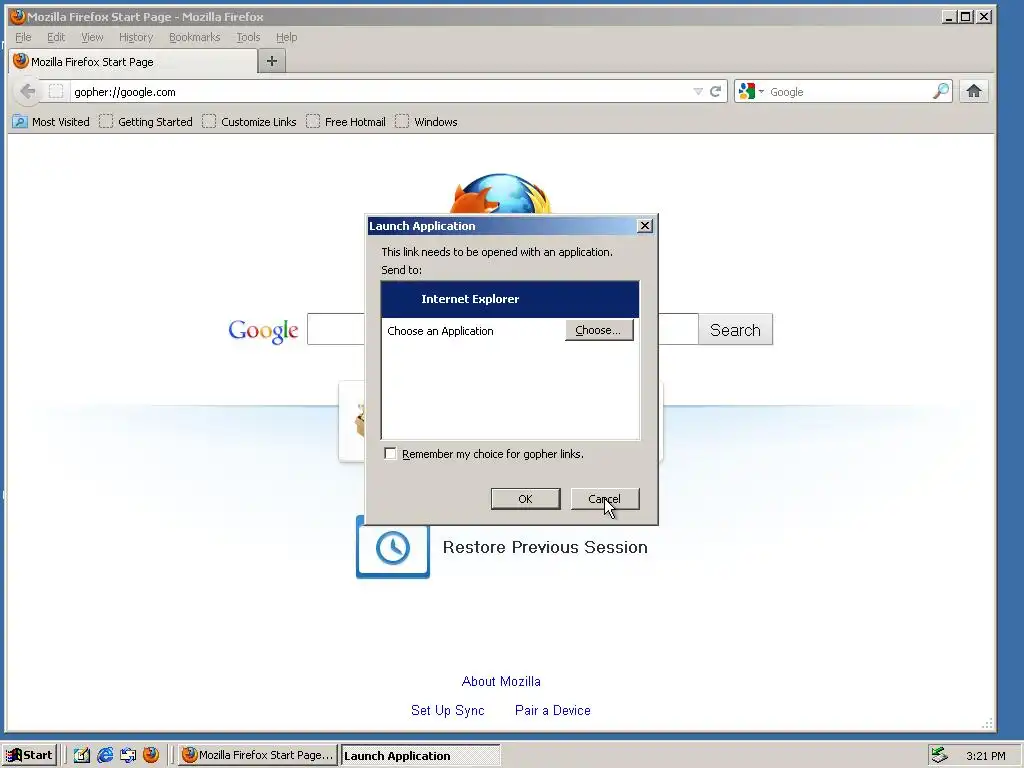Click the Most Visited bookmark icon

pyautogui.click(x=20, y=121)
